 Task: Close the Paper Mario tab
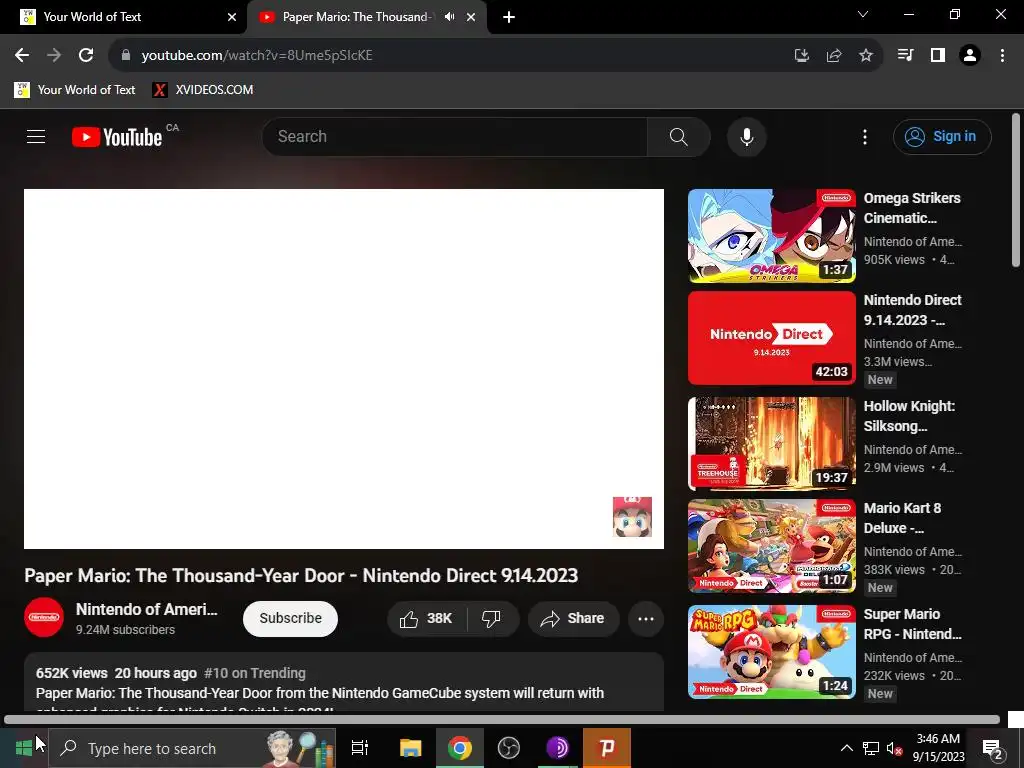pyautogui.click(x=471, y=17)
